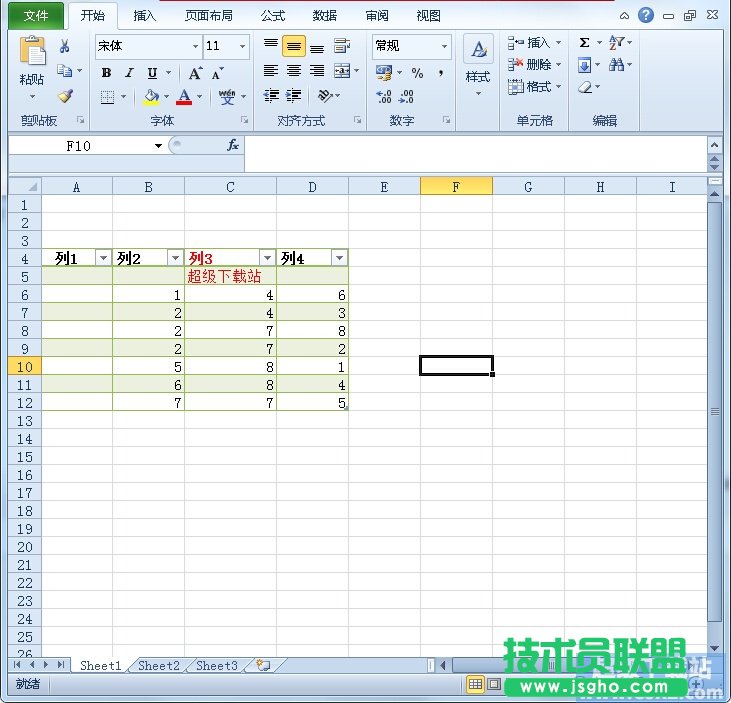Apply percent style formatting
This screenshot has height=703, width=731.
pos(417,73)
